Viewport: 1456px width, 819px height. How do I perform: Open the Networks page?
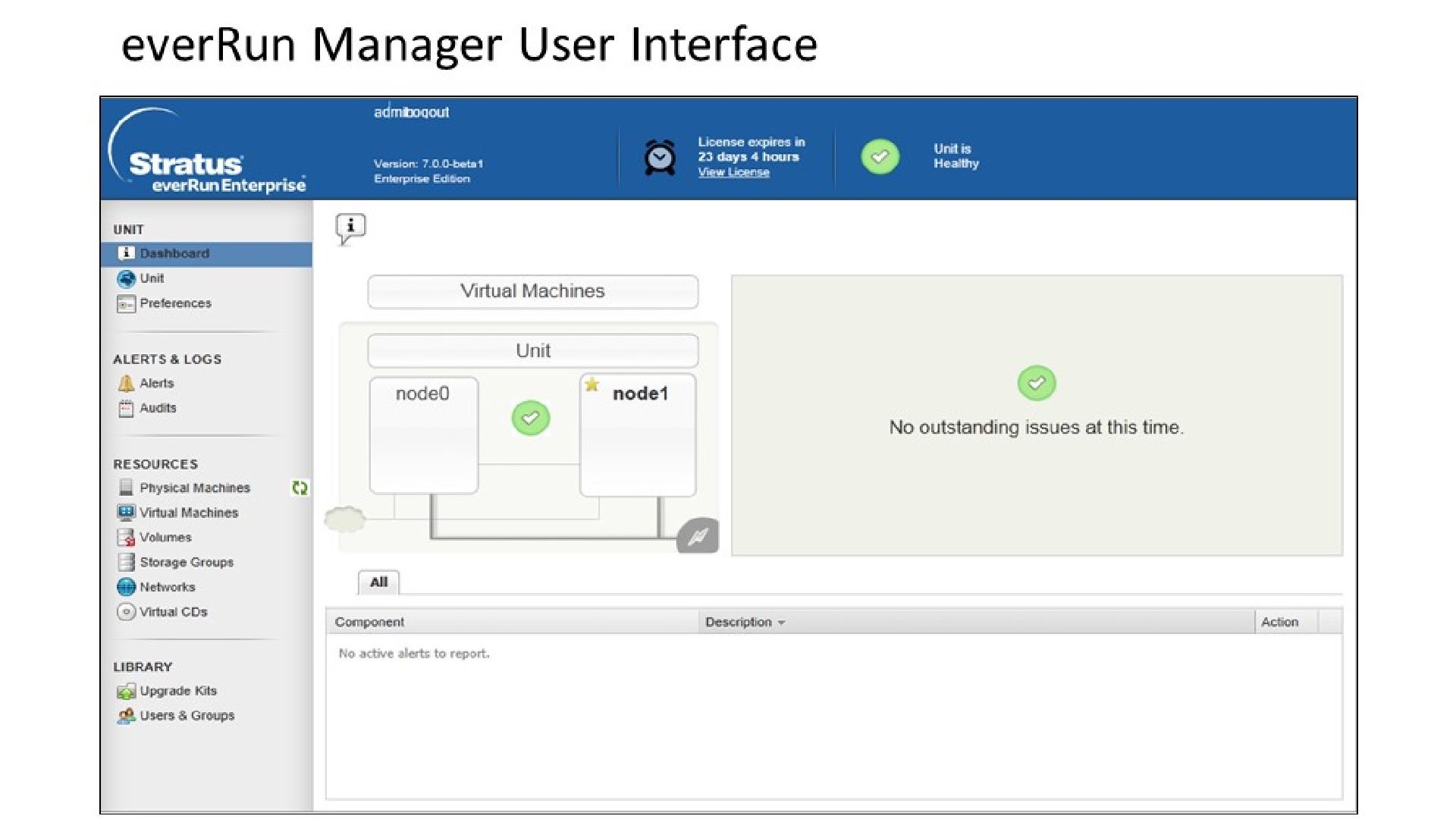(x=168, y=588)
